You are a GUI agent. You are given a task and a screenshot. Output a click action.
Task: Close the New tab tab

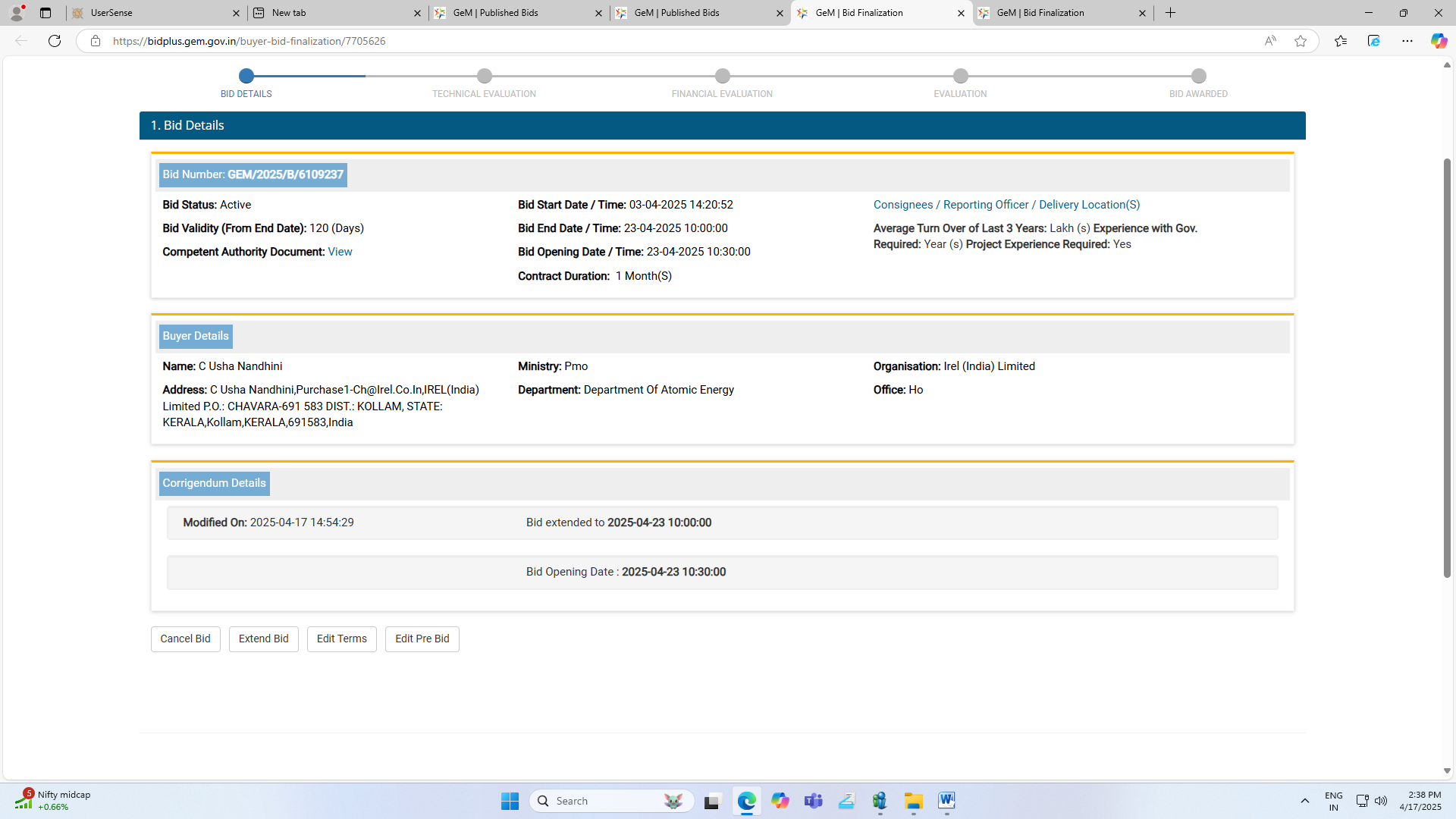[417, 13]
